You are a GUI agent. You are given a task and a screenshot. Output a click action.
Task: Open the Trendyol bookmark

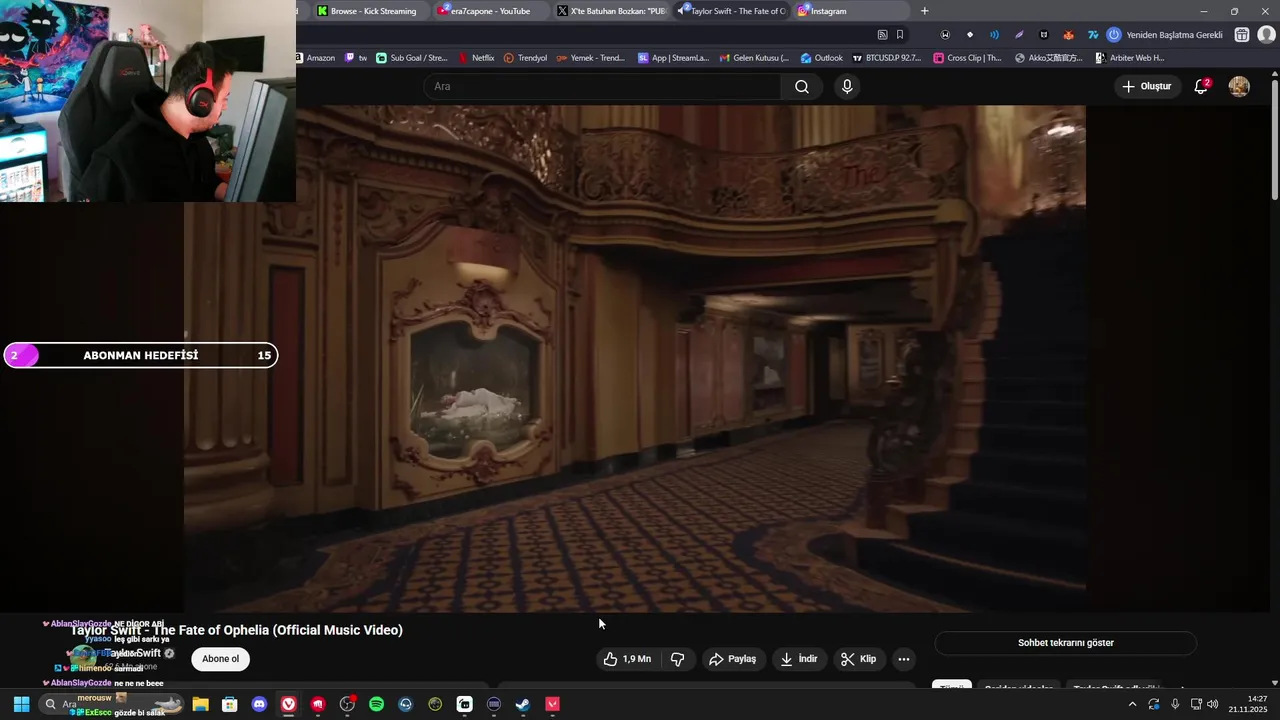click(x=526, y=58)
